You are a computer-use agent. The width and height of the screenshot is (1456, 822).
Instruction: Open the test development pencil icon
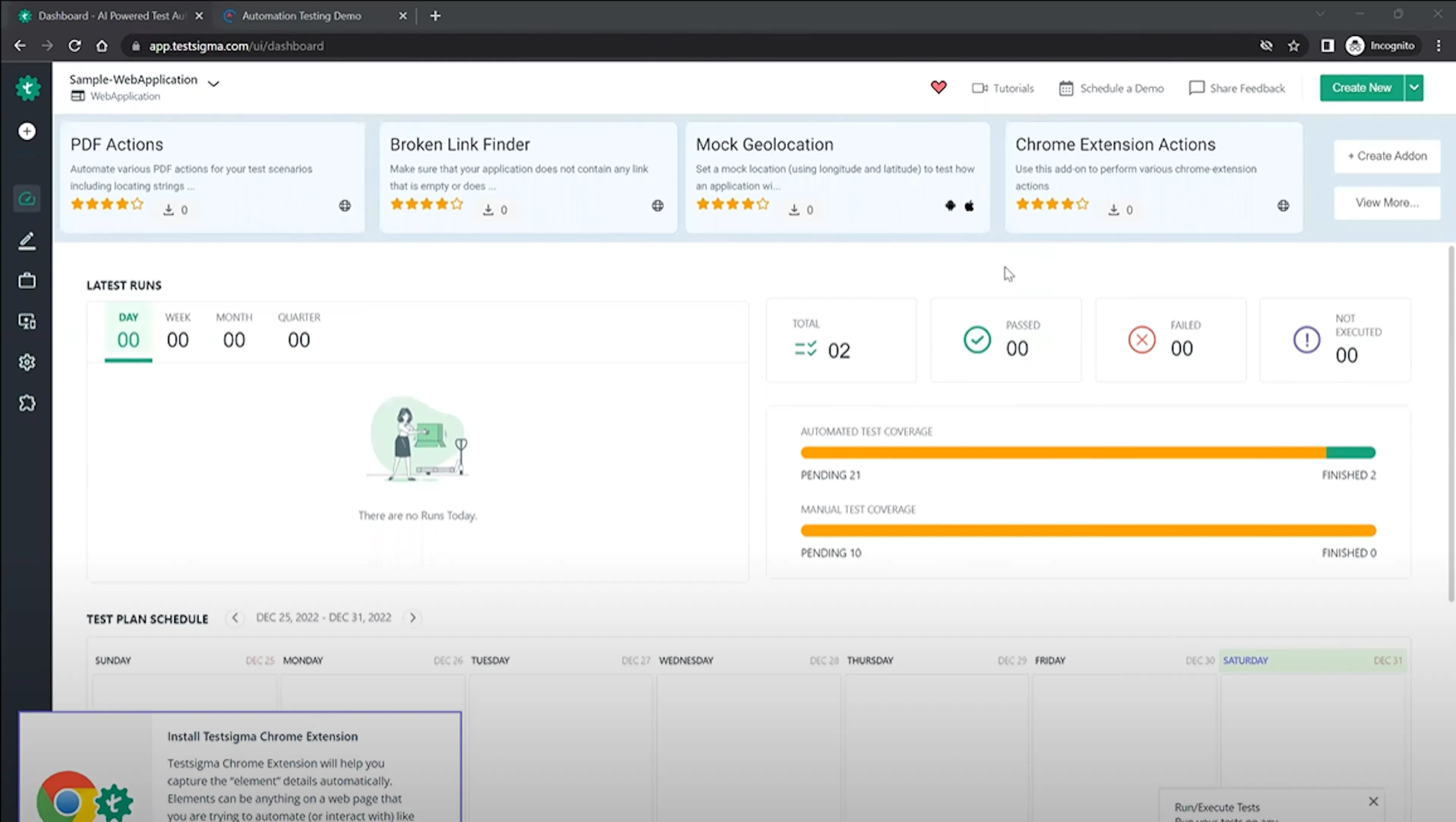coord(27,241)
